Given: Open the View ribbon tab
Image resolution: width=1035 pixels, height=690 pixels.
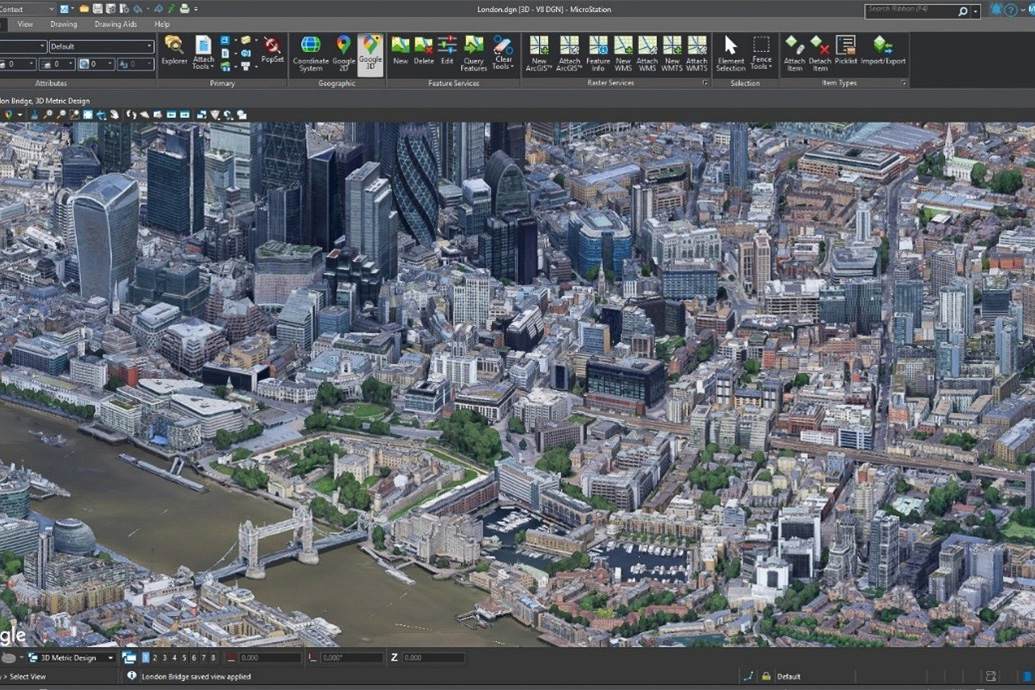Looking at the screenshot, I should coord(25,24).
